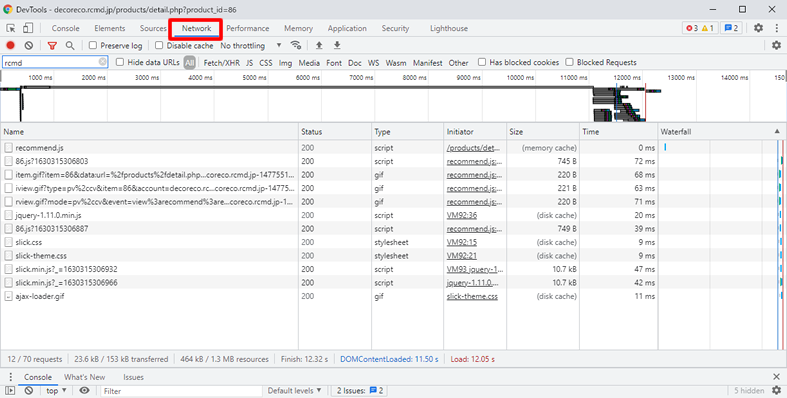Select the jquery-1.11.0.min.js request row

329,215
